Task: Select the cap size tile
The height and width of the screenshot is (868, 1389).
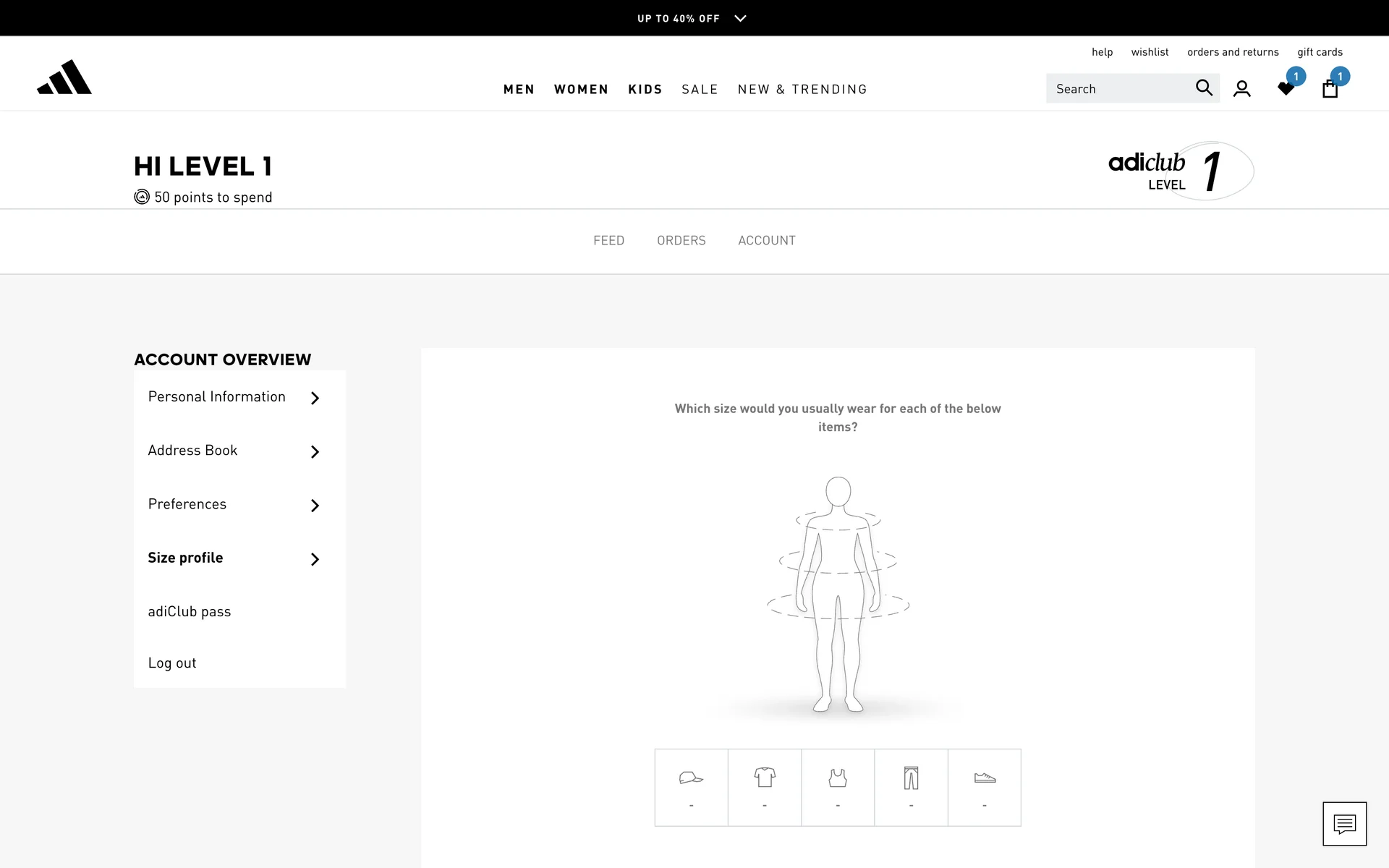Action: pos(691,787)
